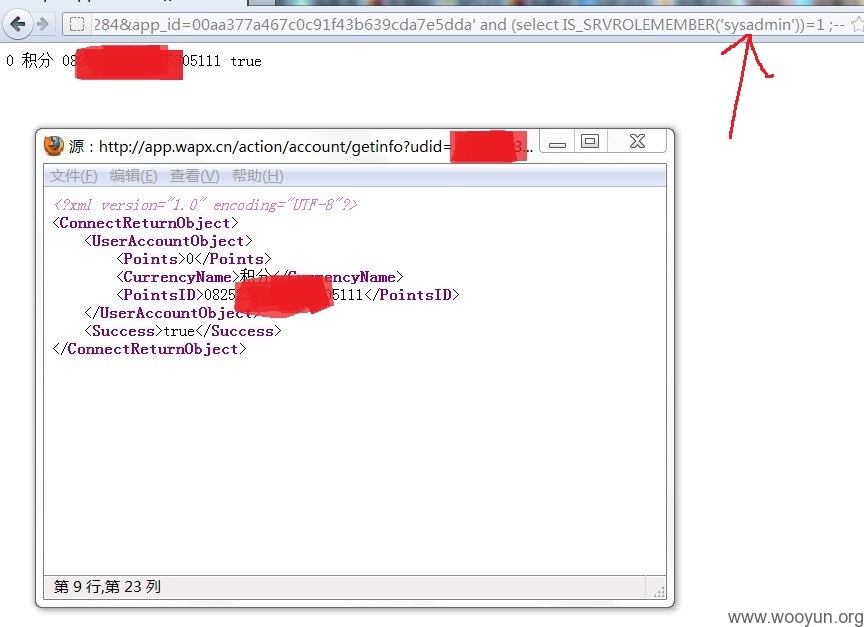
Task: Click the site identity icon in address bar
Action: click(x=77, y=24)
